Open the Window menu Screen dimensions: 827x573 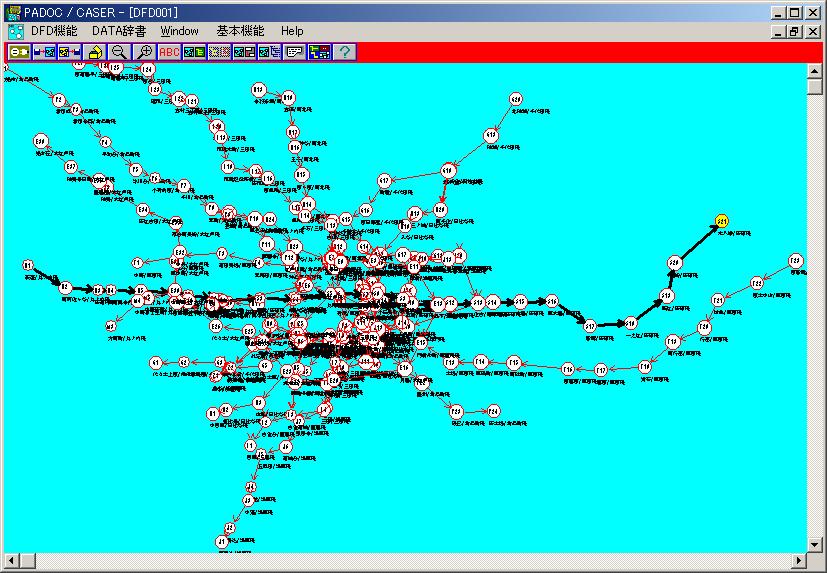point(180,31)
